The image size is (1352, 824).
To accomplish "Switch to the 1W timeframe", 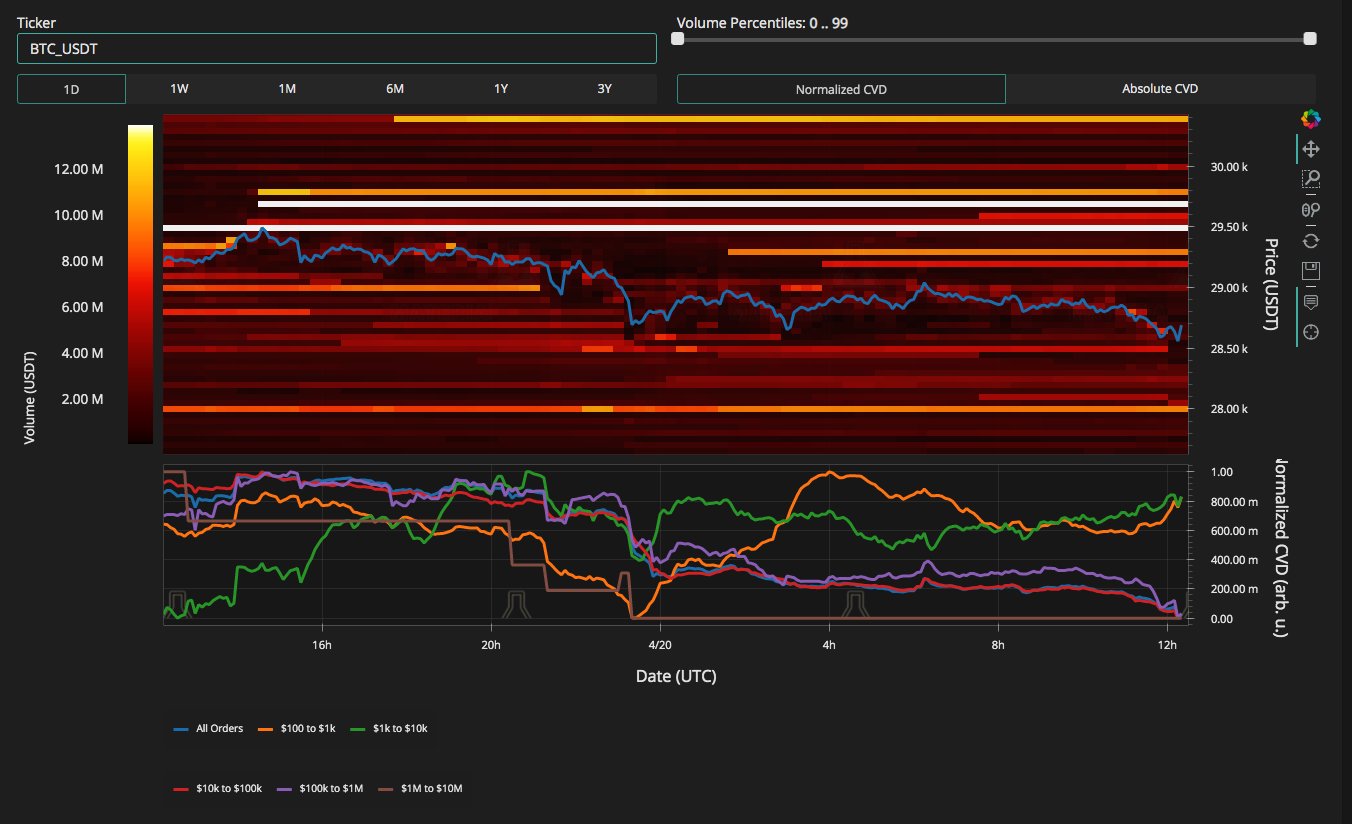I will (x=178, y=89).
